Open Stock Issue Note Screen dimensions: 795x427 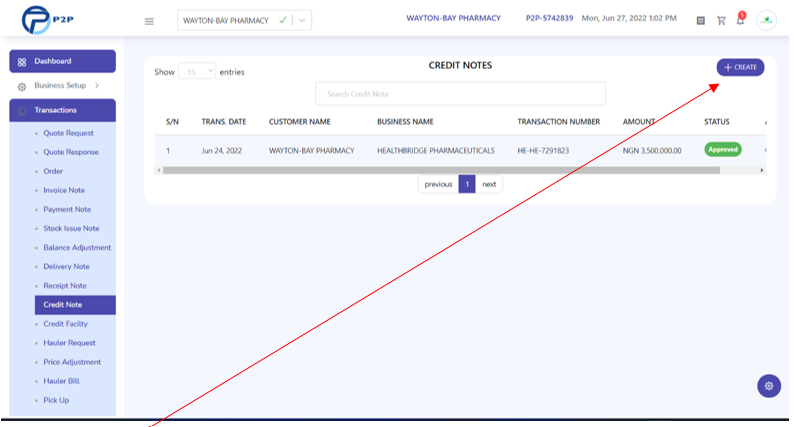tap(71, 228)
